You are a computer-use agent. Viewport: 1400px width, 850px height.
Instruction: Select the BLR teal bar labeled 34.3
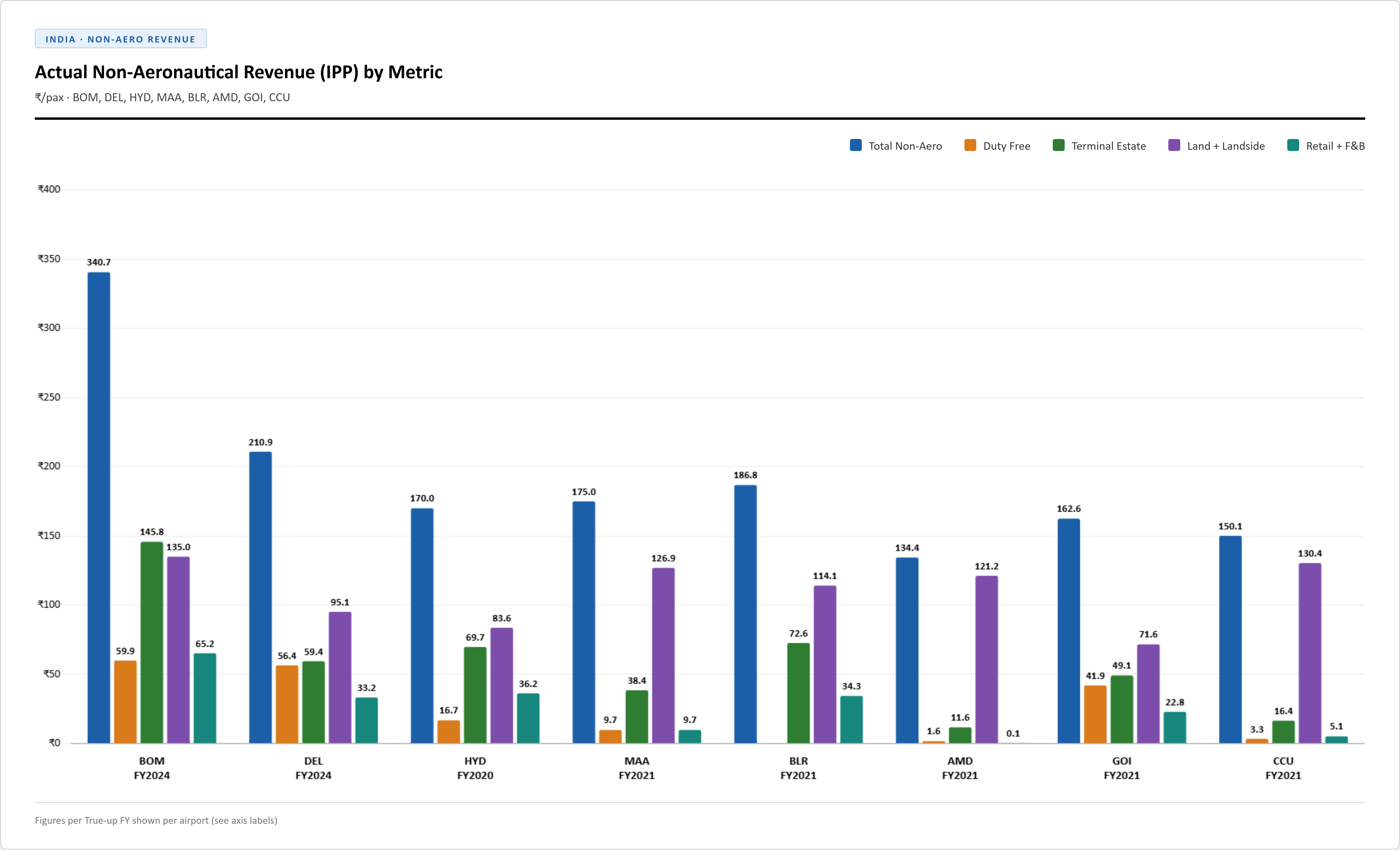[x=852, y=719]
